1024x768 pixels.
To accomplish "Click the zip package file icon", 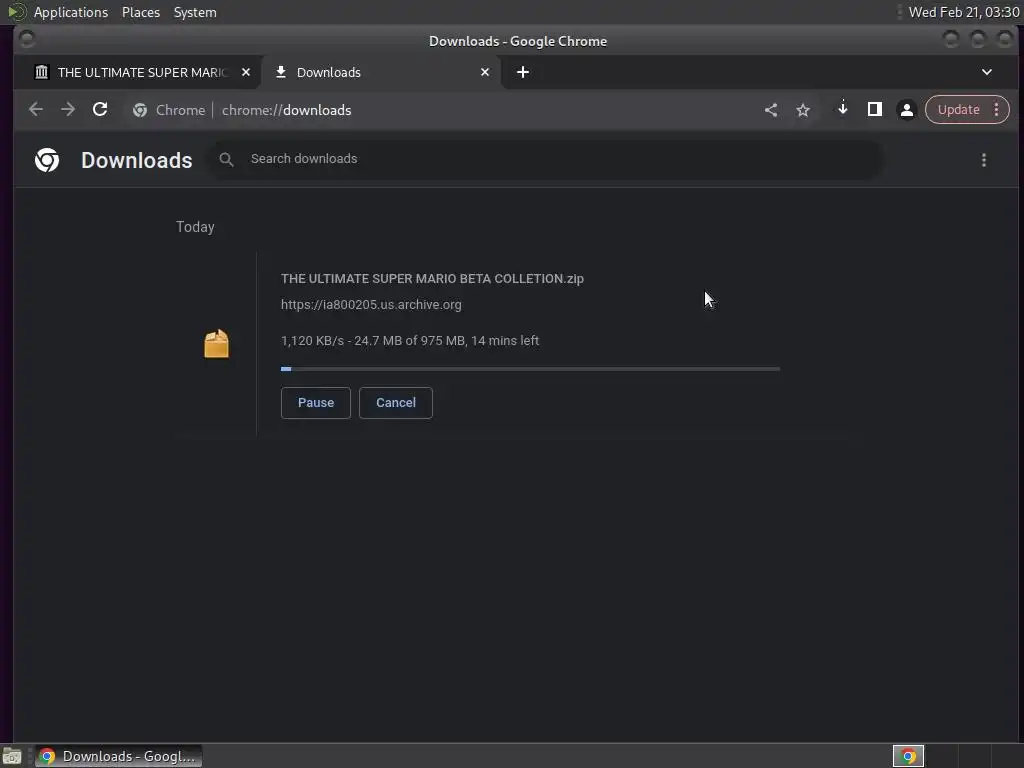I will (216, 344).
